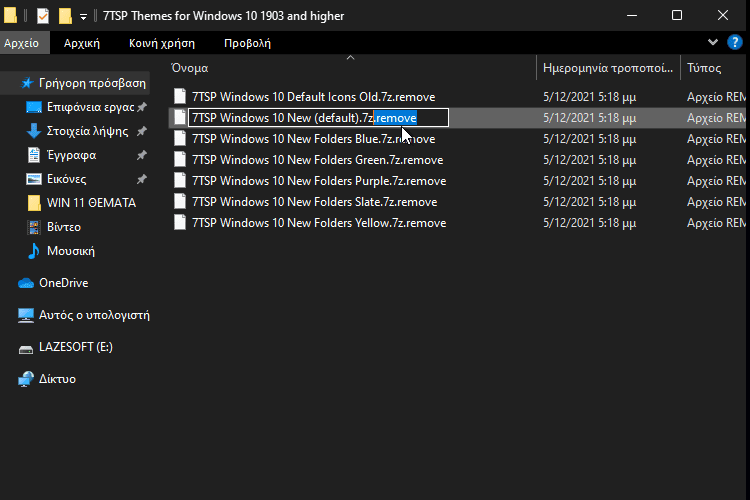This screenshot has width=750, height=500.
Task: Click the Βίντεο film icon
Action: click(x=33, y=227)
